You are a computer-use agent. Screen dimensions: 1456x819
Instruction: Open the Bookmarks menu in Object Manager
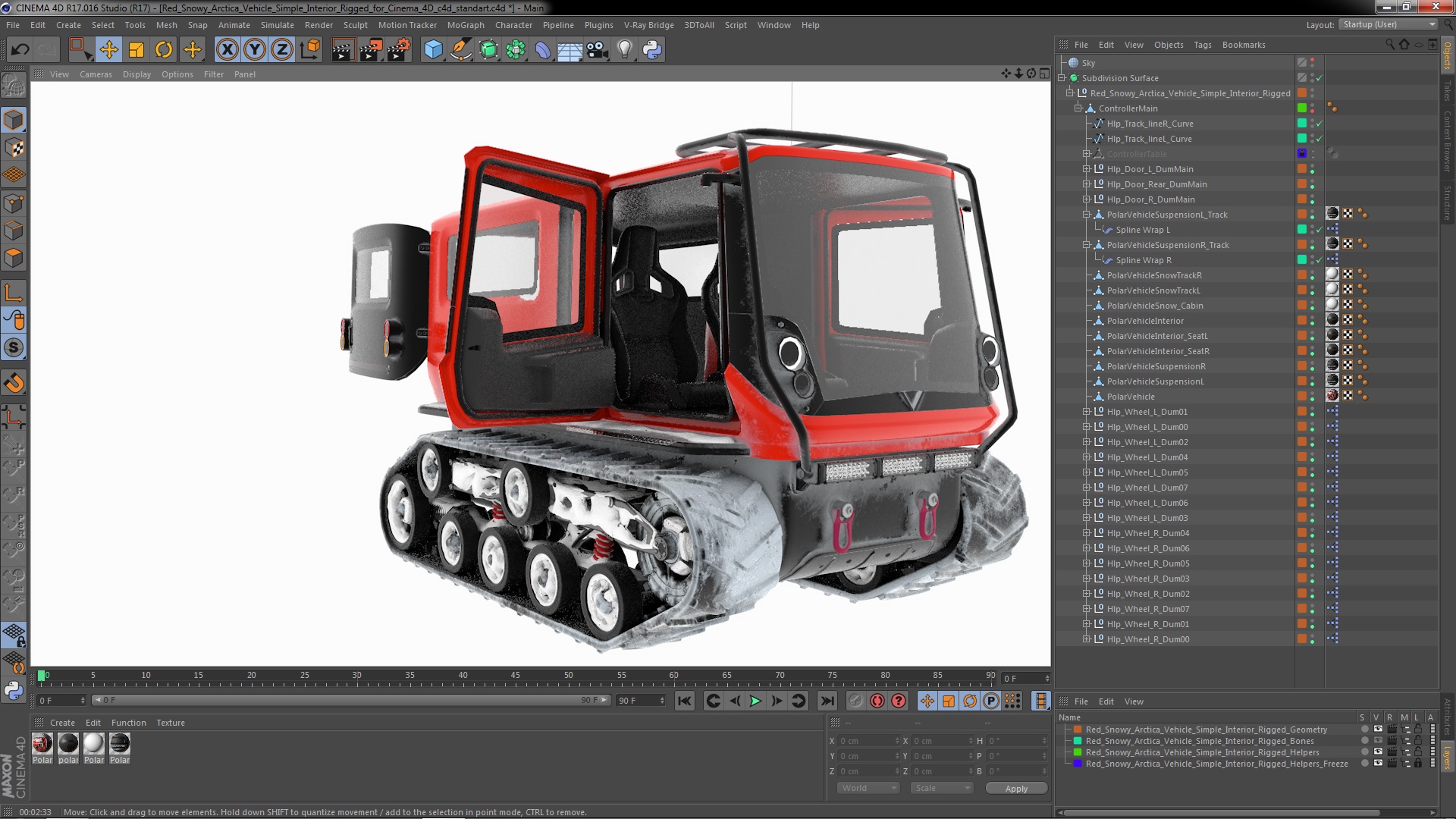[x=1244, y=45]
